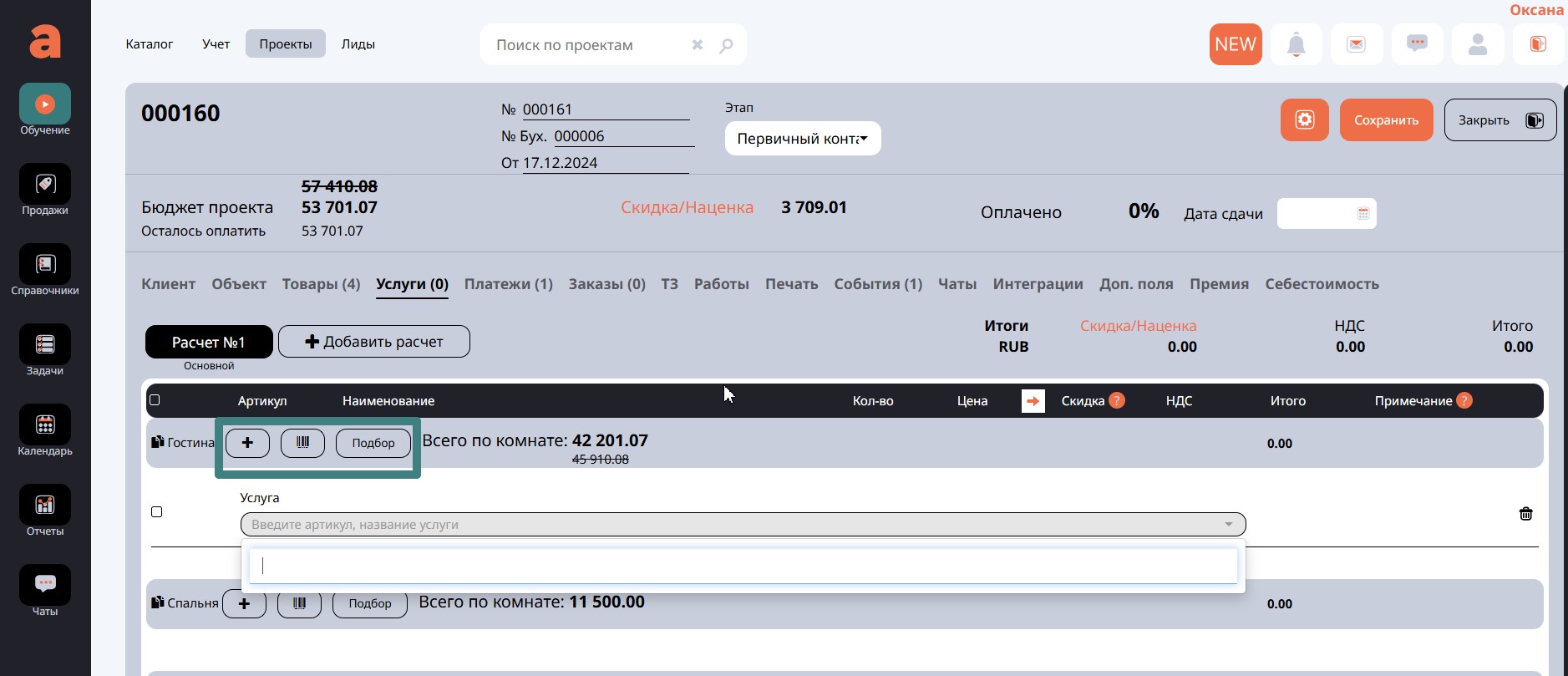Click barcode scan button in Гостиная row
Screen dimensions: 1568x676
(x=302, y=443)
